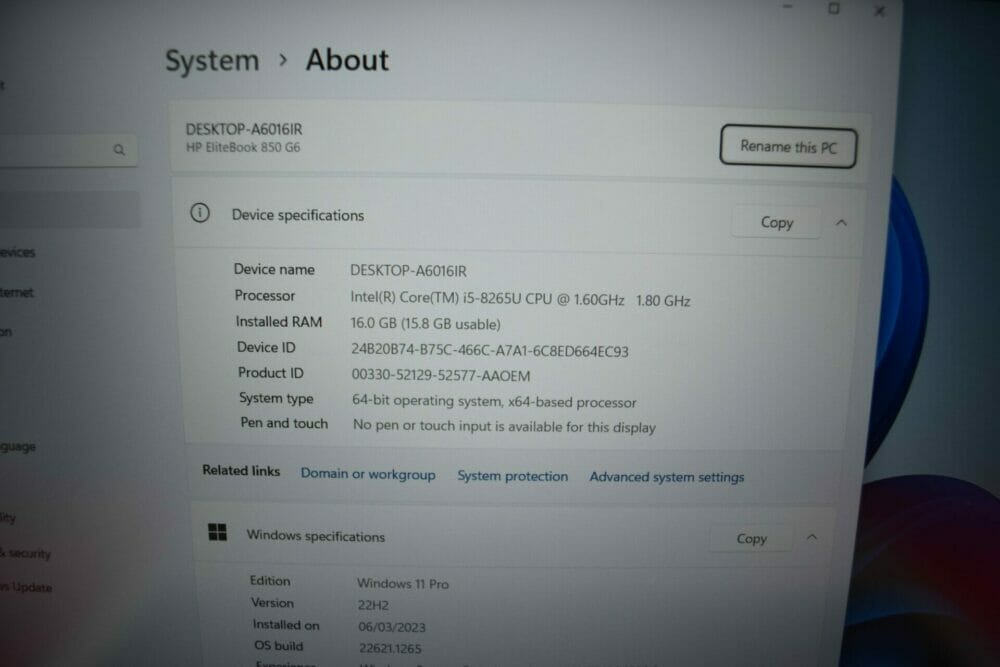
Task: Select the Intel(R) Core(TM) i5-8265U processor text
Action: [520, 299]
